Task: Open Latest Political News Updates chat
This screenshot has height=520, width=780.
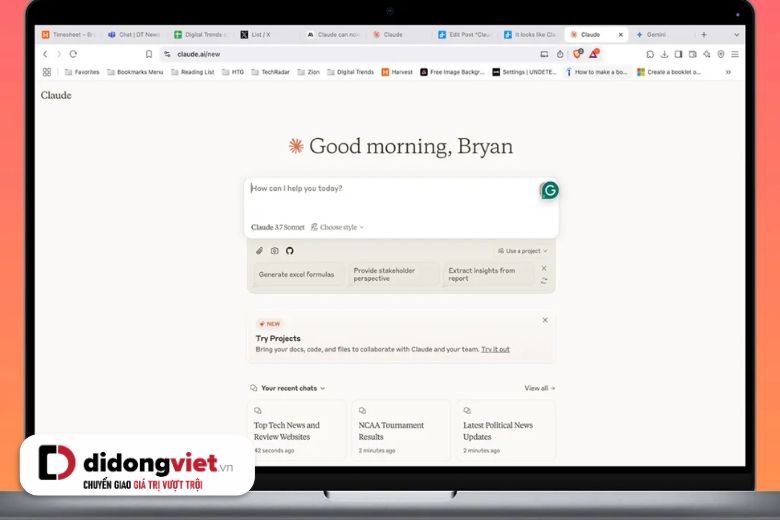Action: tap(505, 429)
